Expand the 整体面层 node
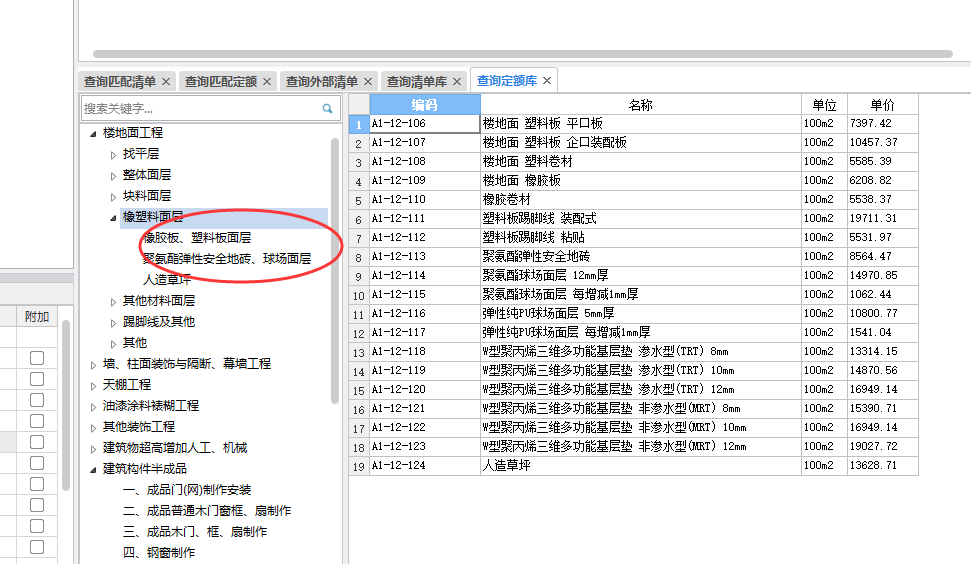Image resolution: width=971 pixels, height=564 pixels. coord(113,176)
